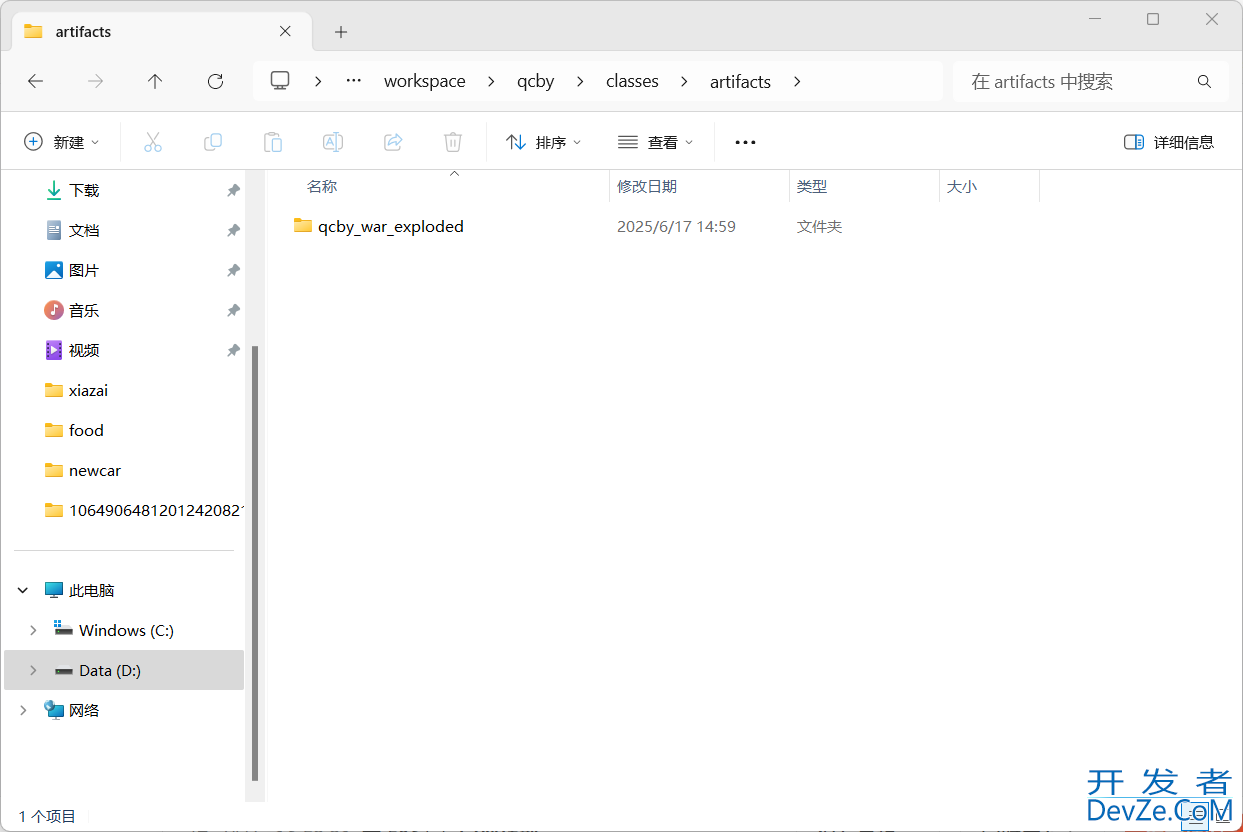This screenshot has width=1243, height=832.
Task: Unpin 视频 using its pin icon
Action: [233, 350]
